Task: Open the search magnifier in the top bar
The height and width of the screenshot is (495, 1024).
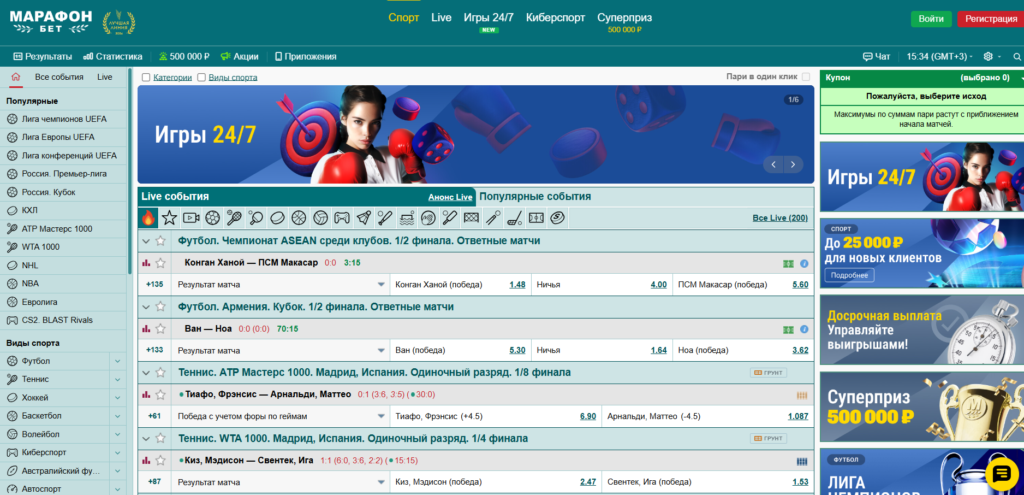Action: [1017, 57]
